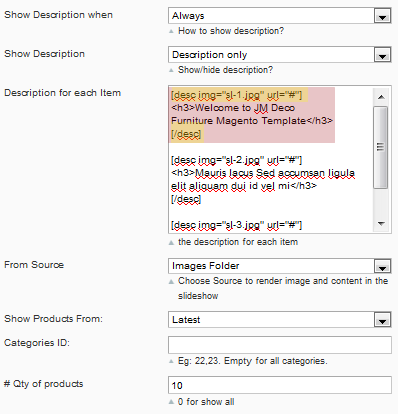Click the line '[desc img="sl-3.jpg" url="#"]' in textarea
398x414 pixels.
point(236,225)
